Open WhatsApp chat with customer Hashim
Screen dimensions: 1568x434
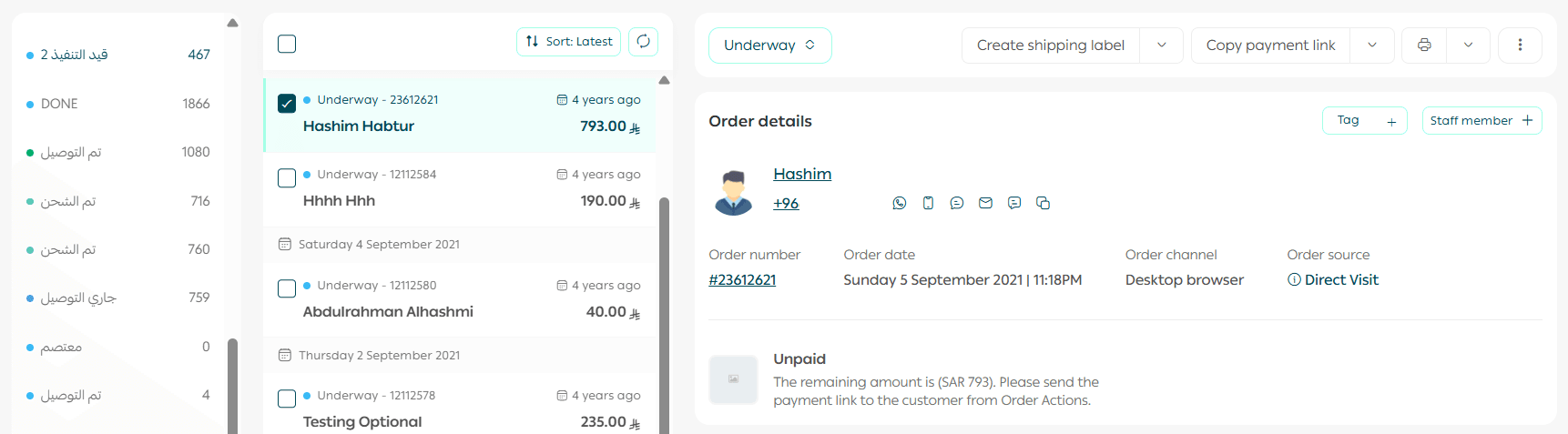pyautogui.click(x=900, y=203)
